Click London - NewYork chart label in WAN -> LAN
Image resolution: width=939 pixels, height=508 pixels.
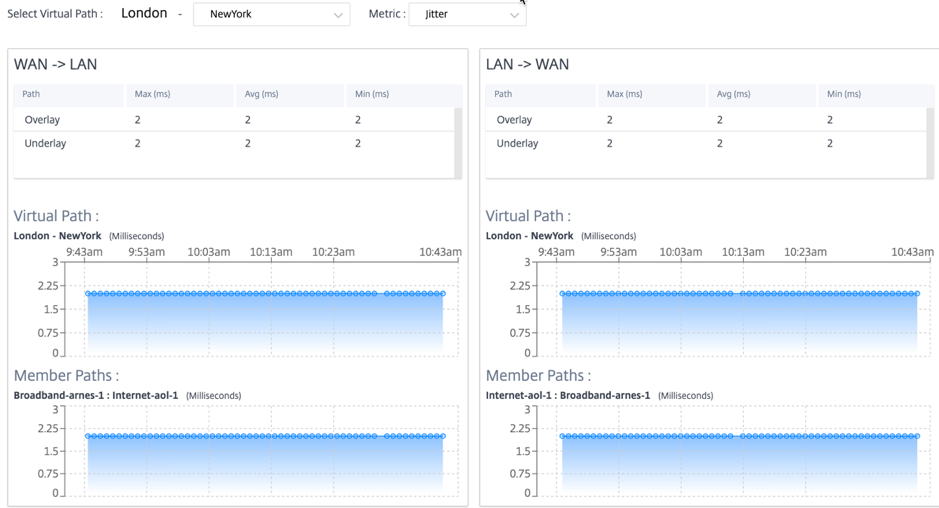(57, 236)
